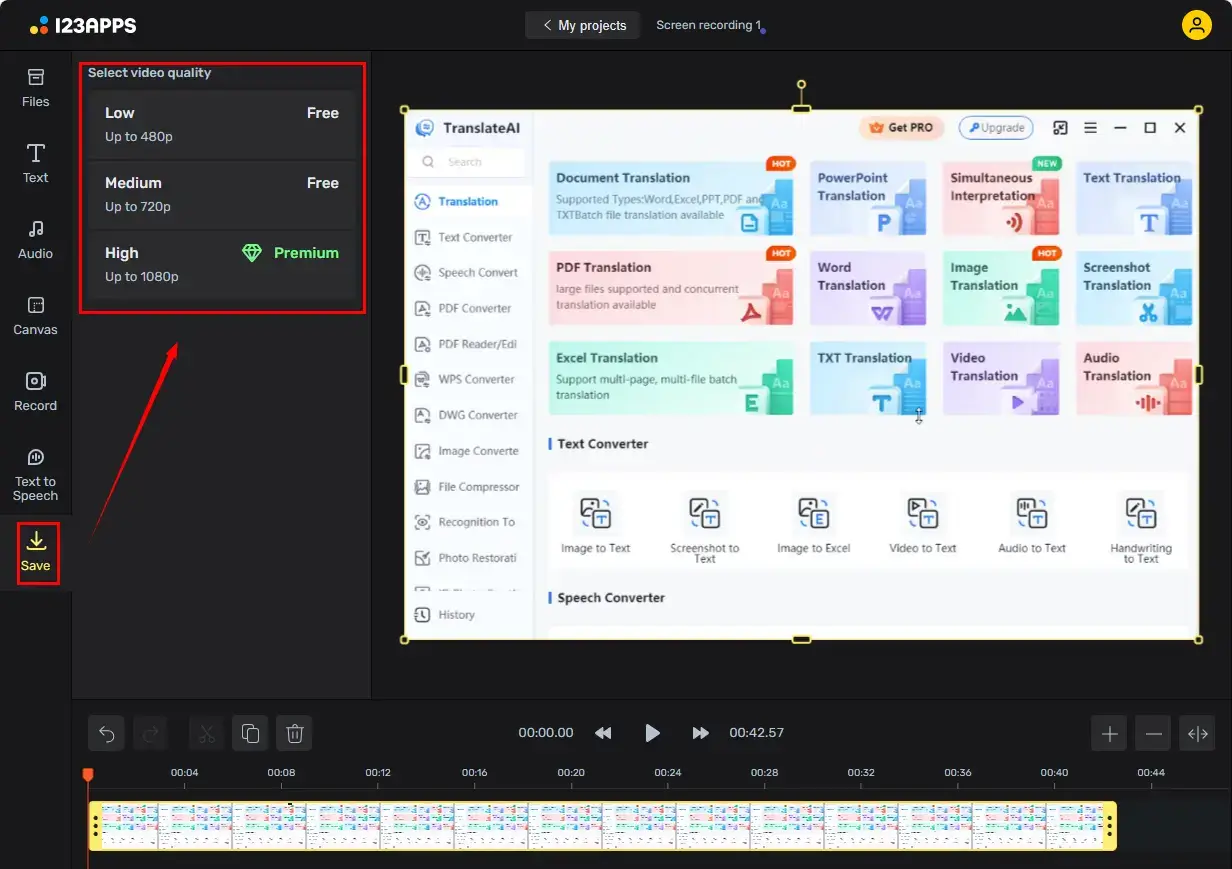The image size is (1232, 869).
Task: Click the Save icon in sidebar
Action: coord(36,542)
